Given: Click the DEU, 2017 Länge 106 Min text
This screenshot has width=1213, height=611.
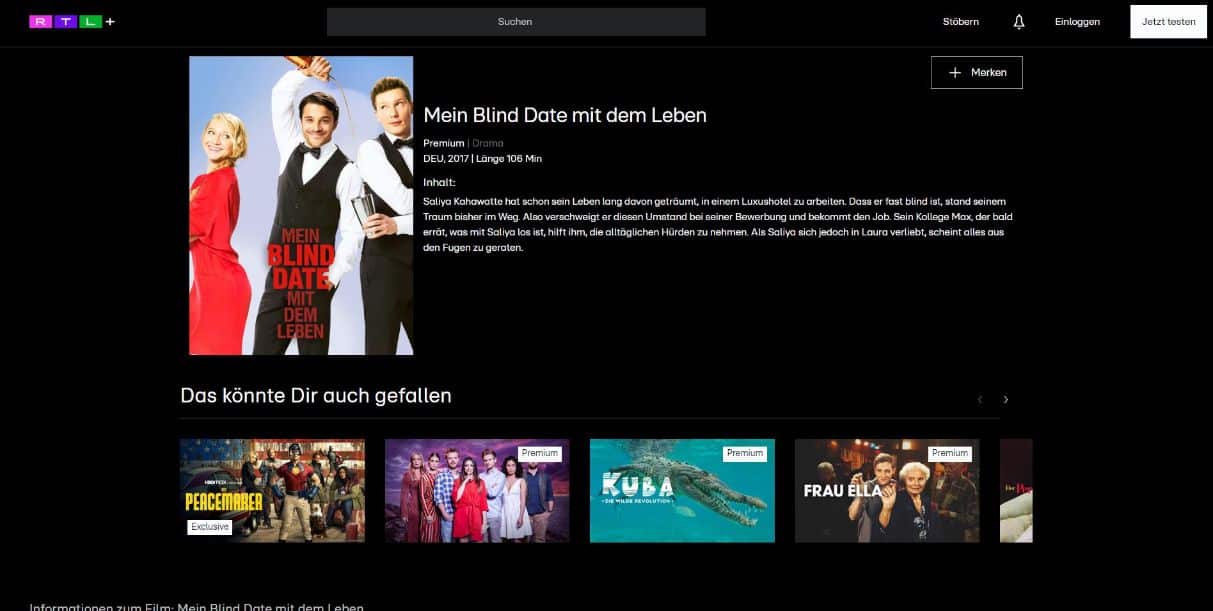Looking at the screenshot, I should click(483, 158).
